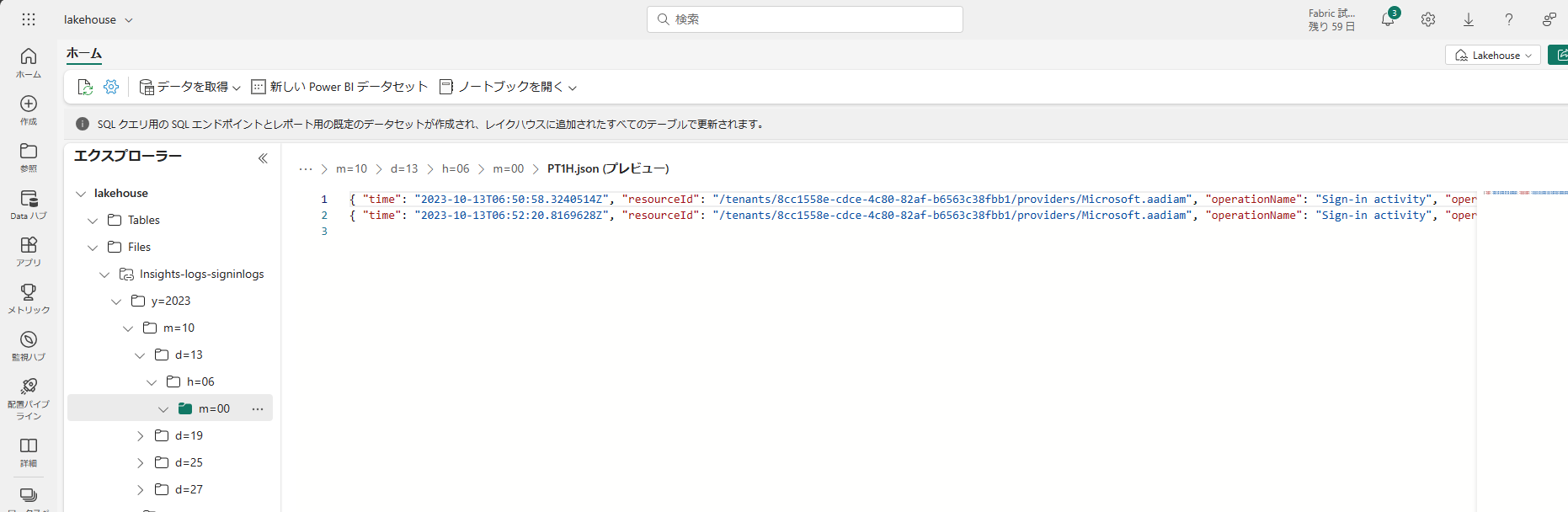1568x512 pixels.
Task: Click the m=10 breadcrumb link
Action: (x=351, y=169)
